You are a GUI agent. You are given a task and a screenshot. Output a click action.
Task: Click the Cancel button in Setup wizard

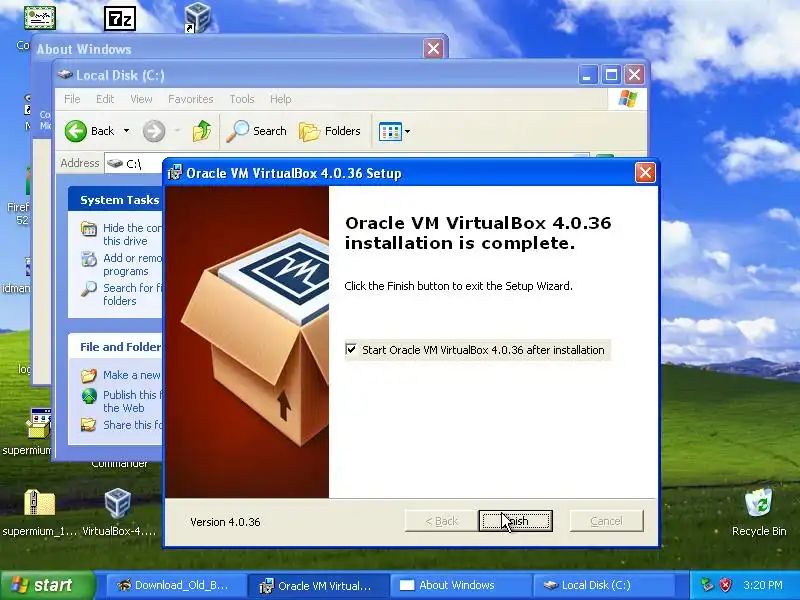click(x=606, y=521)
